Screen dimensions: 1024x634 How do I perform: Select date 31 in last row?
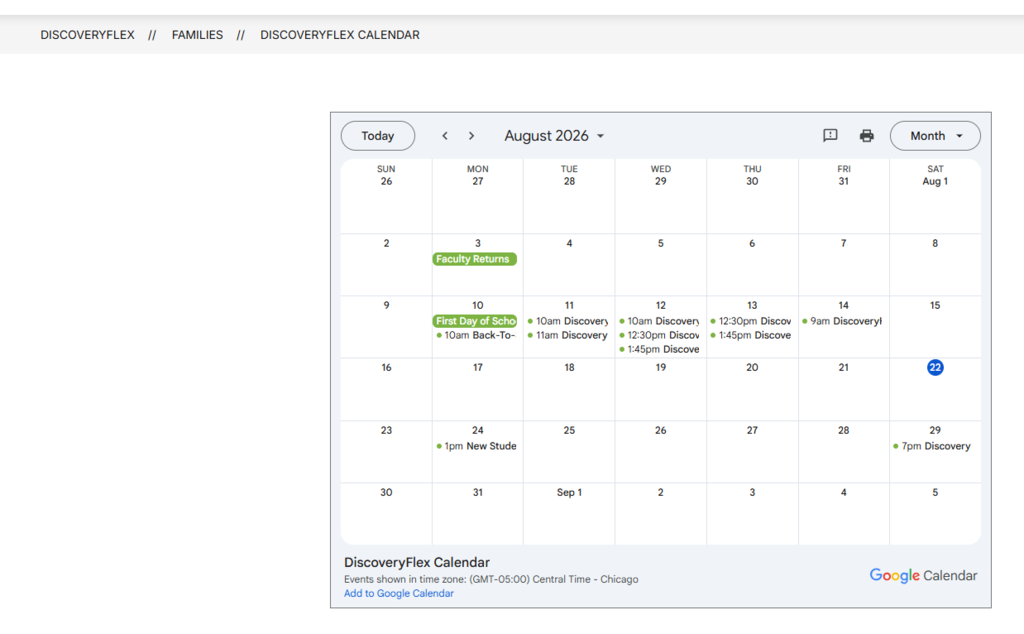pos(478,492)
